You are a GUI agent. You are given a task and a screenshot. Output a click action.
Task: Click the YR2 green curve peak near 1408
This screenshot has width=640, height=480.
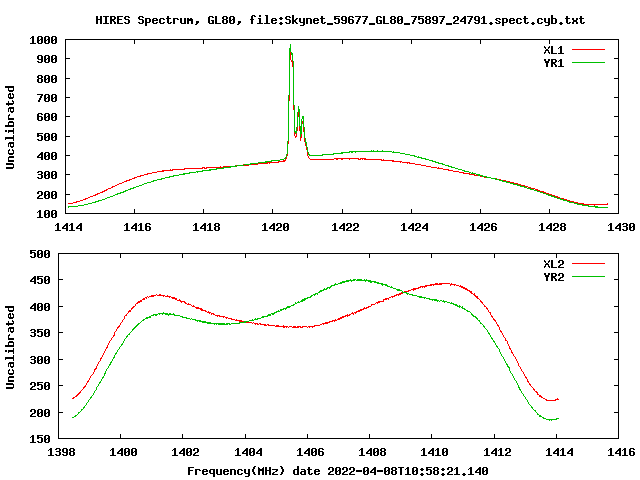pos(358,280)
